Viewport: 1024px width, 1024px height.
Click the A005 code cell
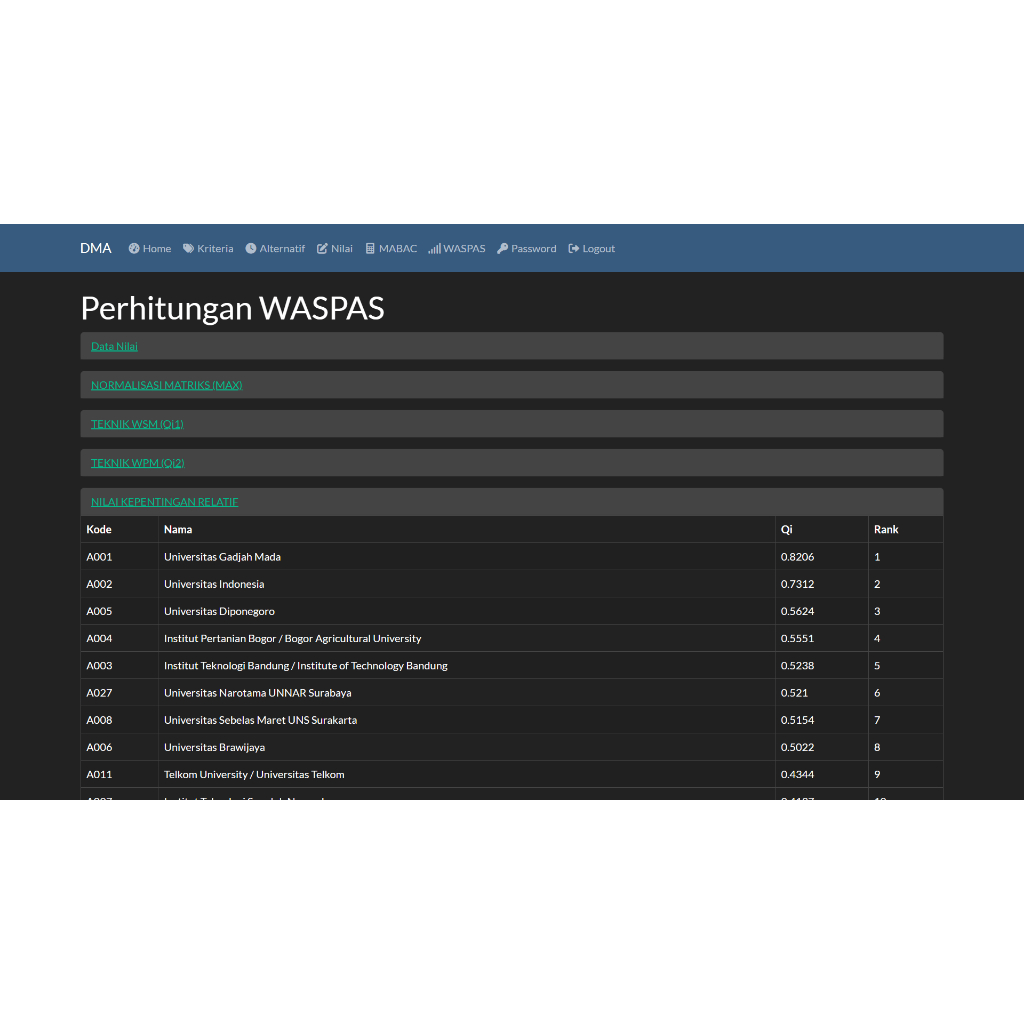pyautogui.click(x=120, y=611)
